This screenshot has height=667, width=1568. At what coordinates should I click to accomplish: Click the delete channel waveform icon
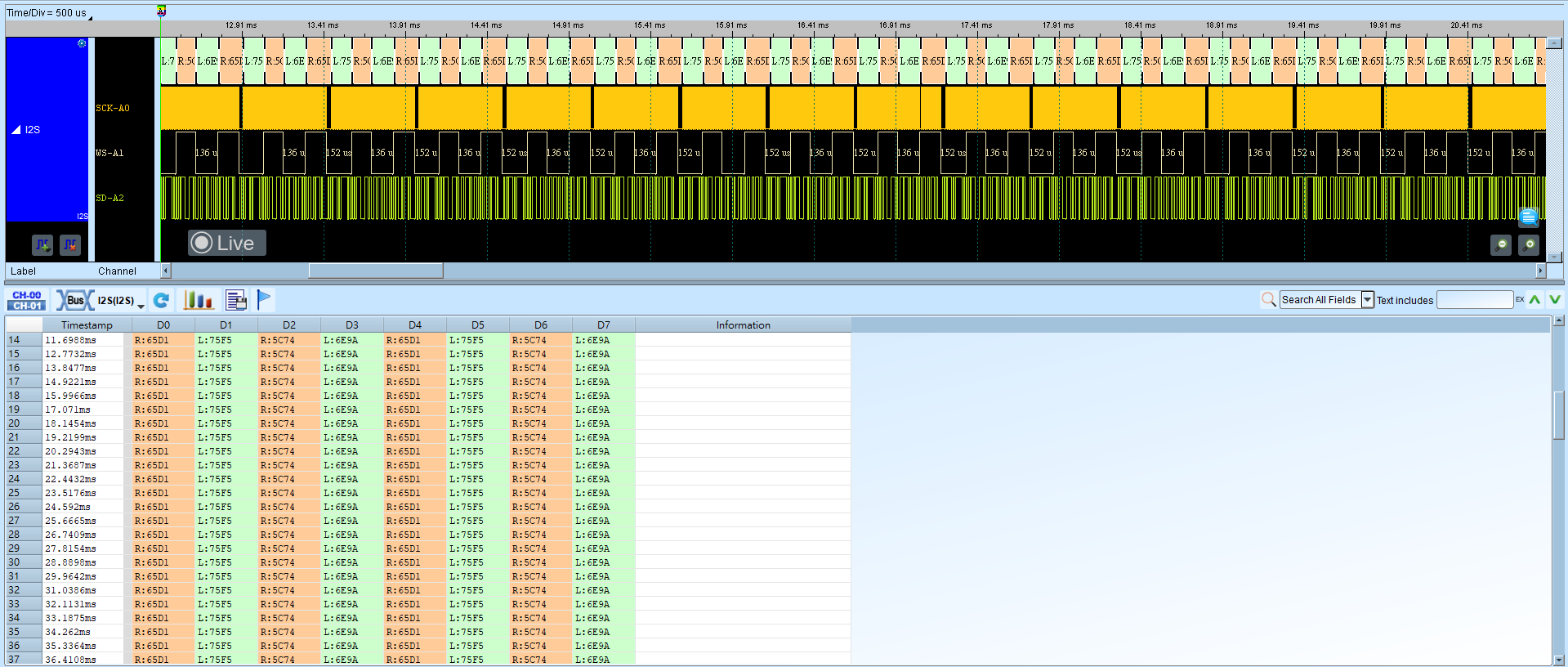click(x=70, y=244)
